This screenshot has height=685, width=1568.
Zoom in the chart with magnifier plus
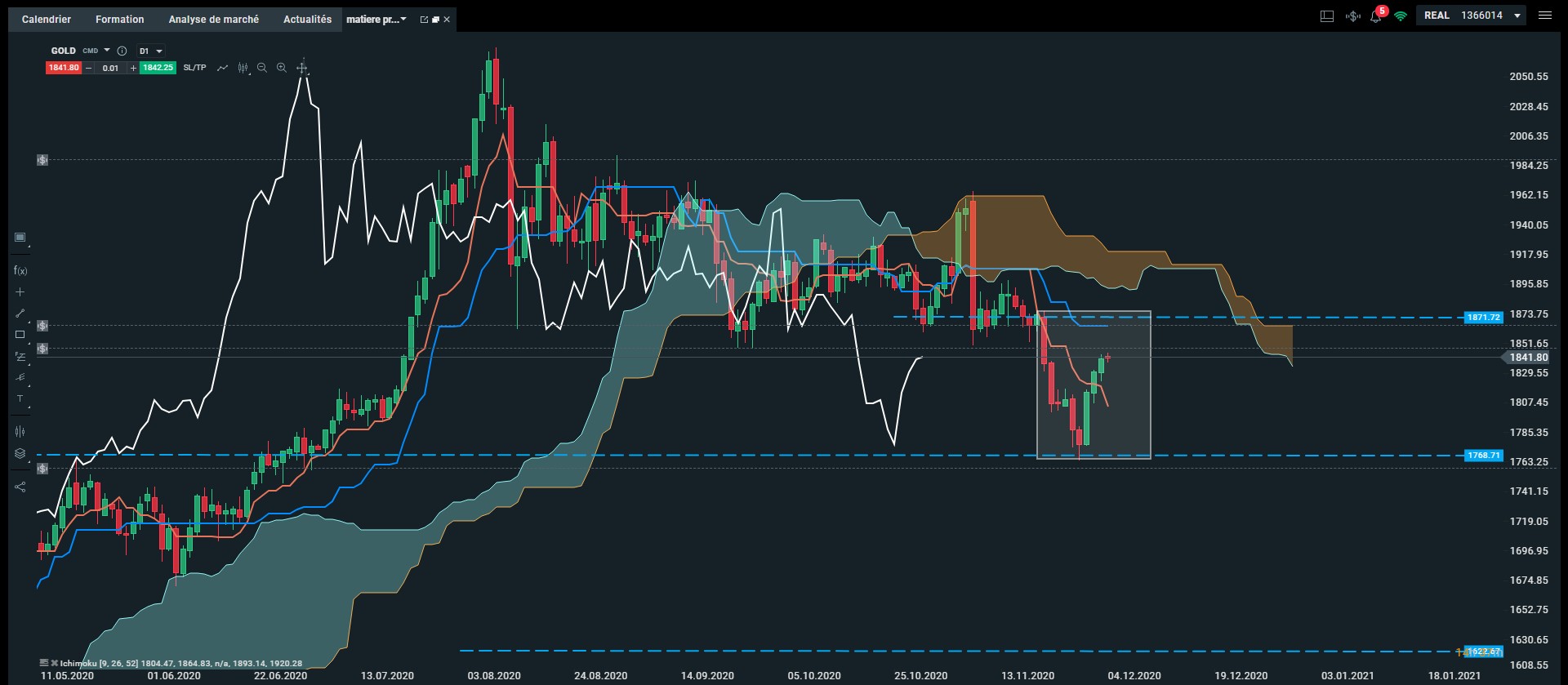pos(281,68)
